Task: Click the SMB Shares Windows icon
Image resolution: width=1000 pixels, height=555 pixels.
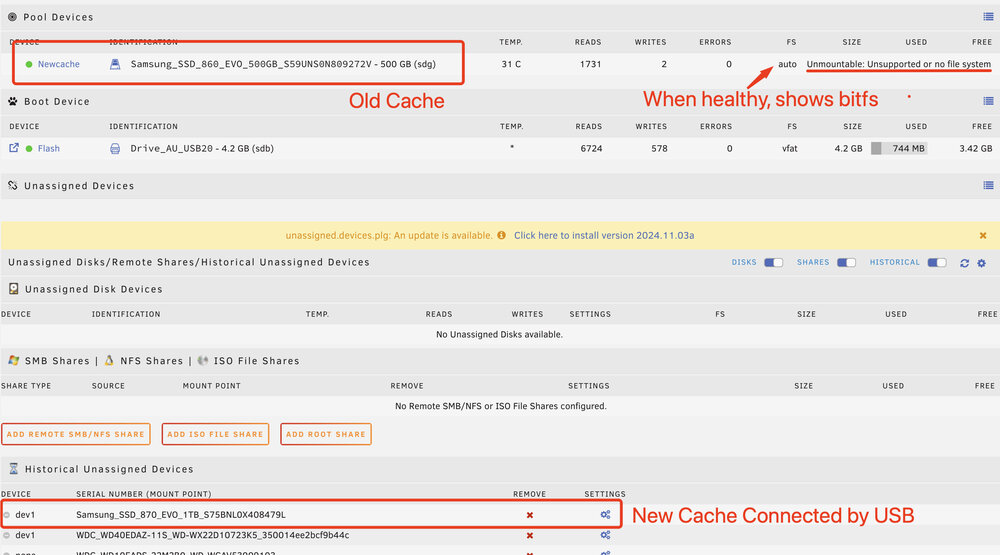Action: 13,360
